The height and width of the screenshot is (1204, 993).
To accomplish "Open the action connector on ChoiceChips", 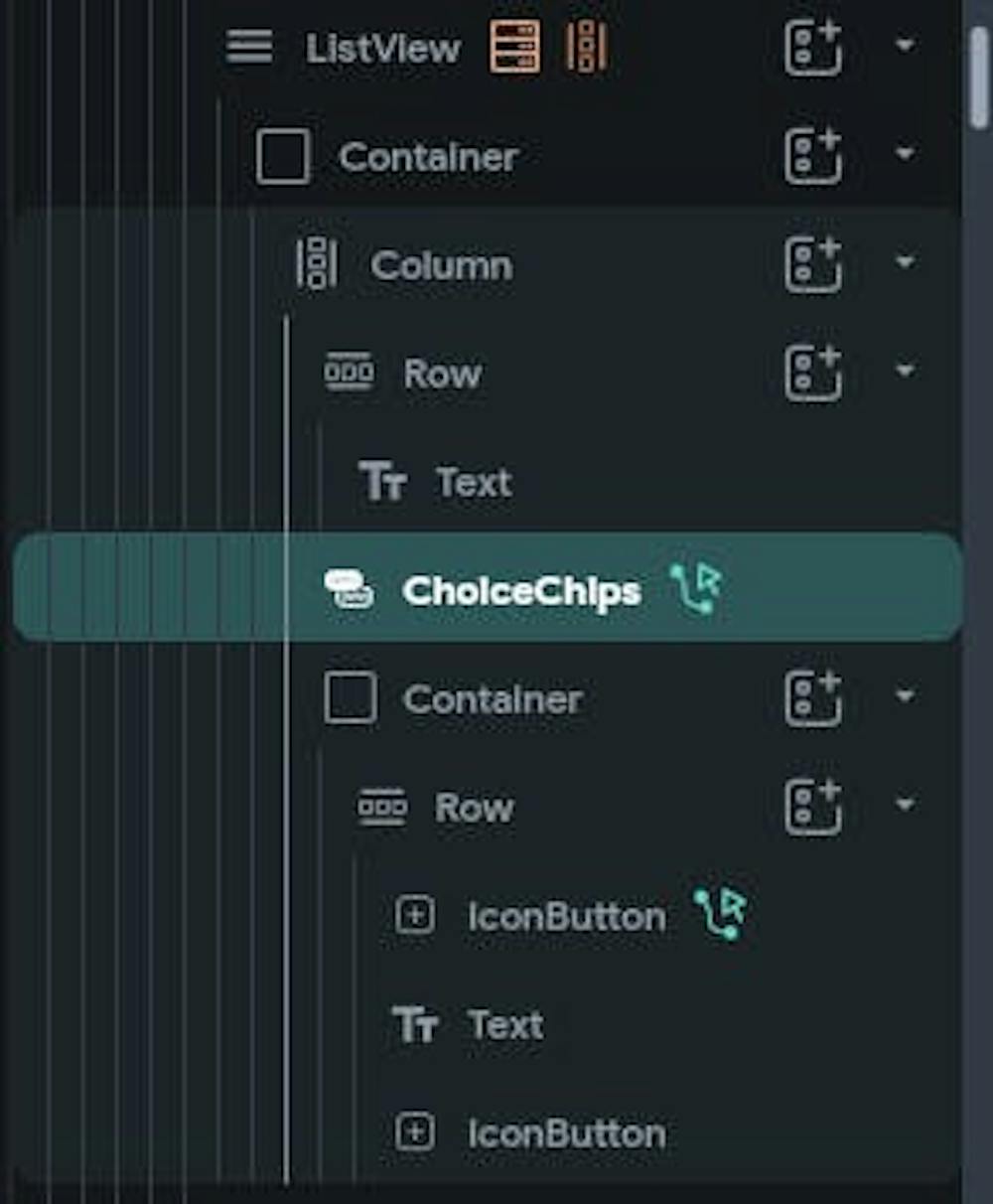I will (x=698, y=588).
